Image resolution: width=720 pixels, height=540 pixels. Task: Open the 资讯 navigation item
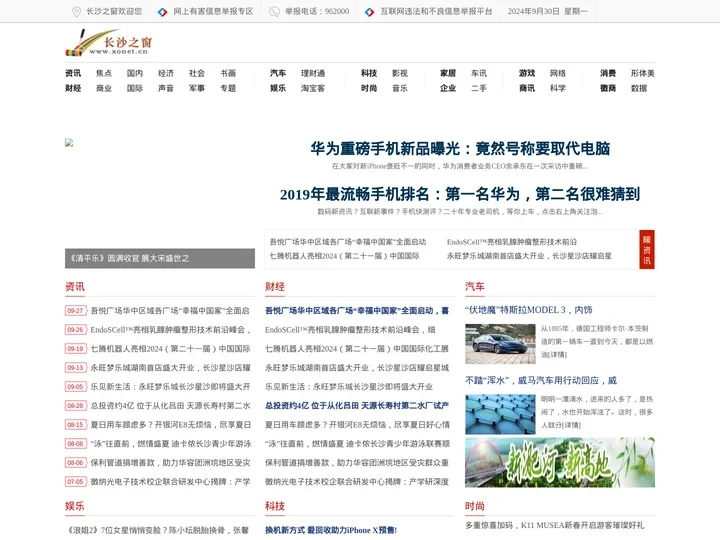[x=73, y=73]
